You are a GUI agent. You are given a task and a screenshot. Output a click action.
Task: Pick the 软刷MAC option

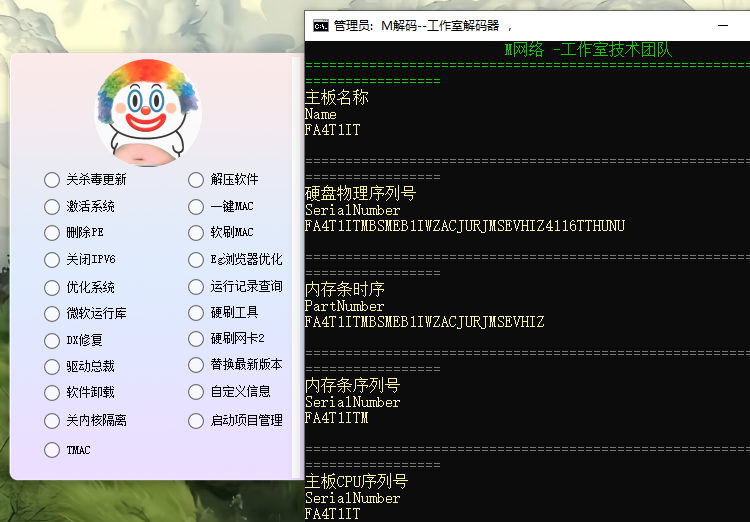click(x=197, y=233)
